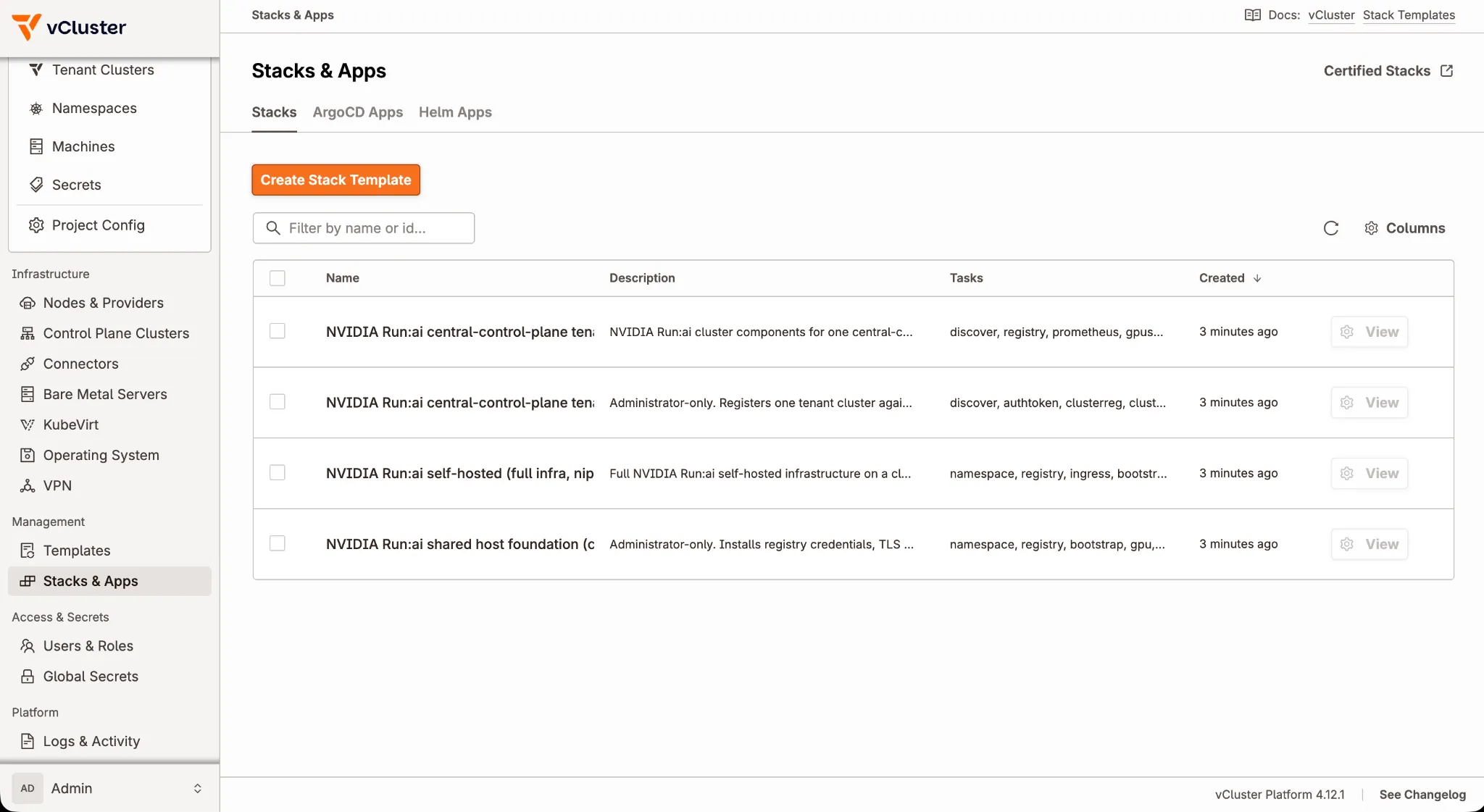Click the Name column header
The image size is (1484, 812).
[343, 278]
